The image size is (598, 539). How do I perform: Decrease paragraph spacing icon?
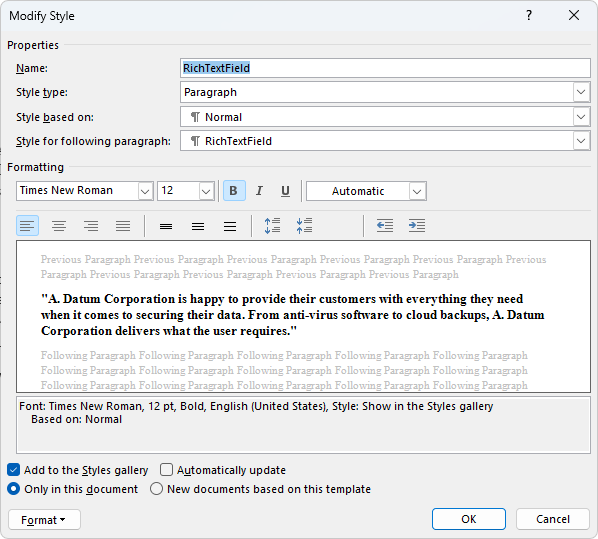point(304,225)
